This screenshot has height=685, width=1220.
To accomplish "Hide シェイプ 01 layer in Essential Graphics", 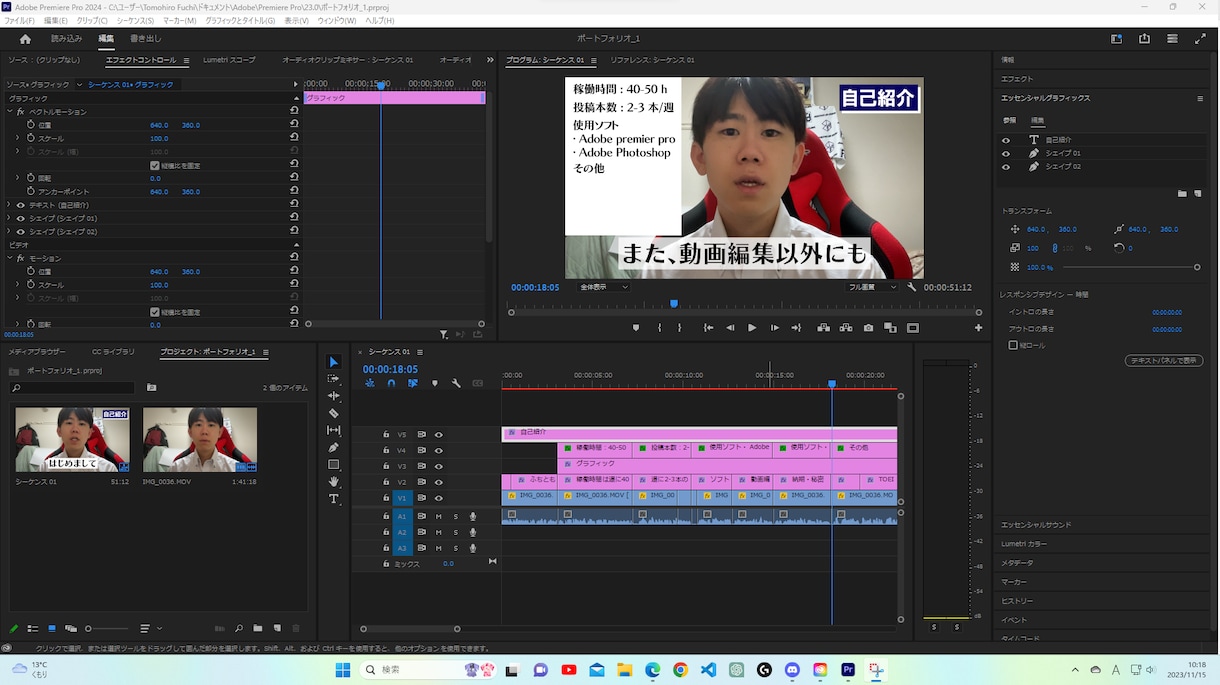I will coord(1006,153).
